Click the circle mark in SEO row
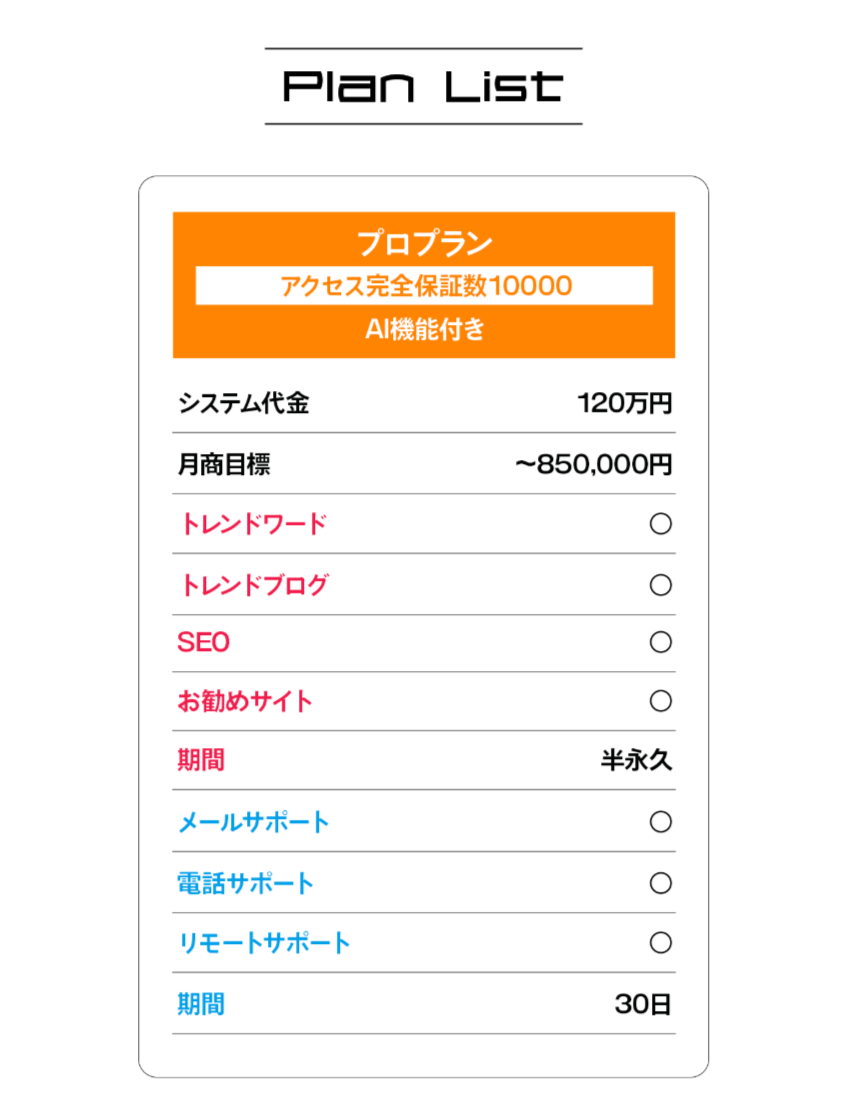Image resolution: width=847 pixels, height=1094 pixels. (x=660, y=642)
